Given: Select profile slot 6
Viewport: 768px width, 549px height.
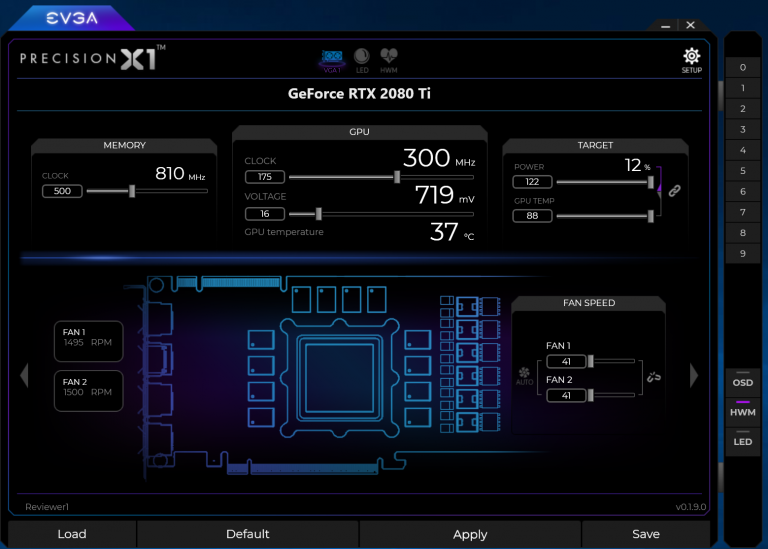Looking at the screenshot, I should (743, 191).
